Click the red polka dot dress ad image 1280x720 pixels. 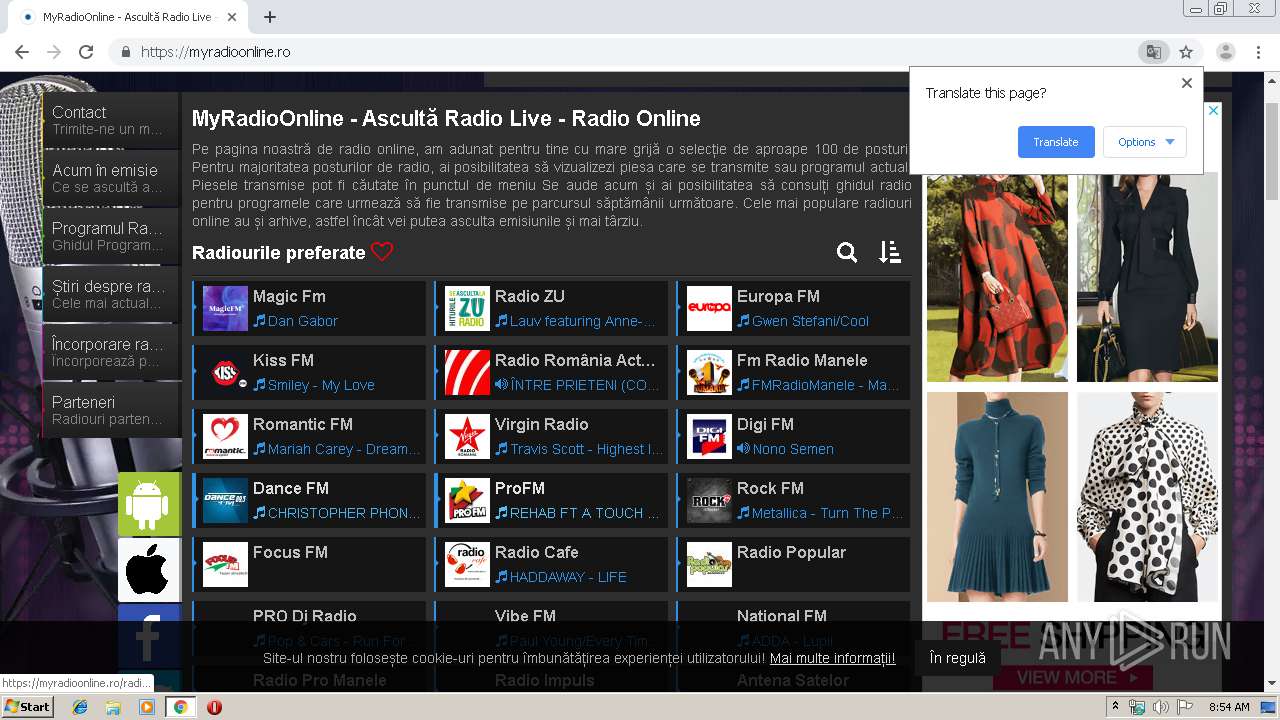tap(997, 277)
